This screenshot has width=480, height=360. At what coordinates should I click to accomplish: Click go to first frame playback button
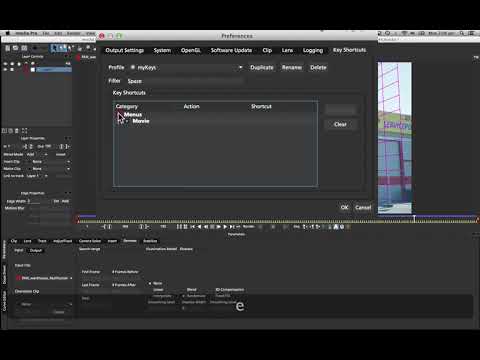(x=192, y=227)
